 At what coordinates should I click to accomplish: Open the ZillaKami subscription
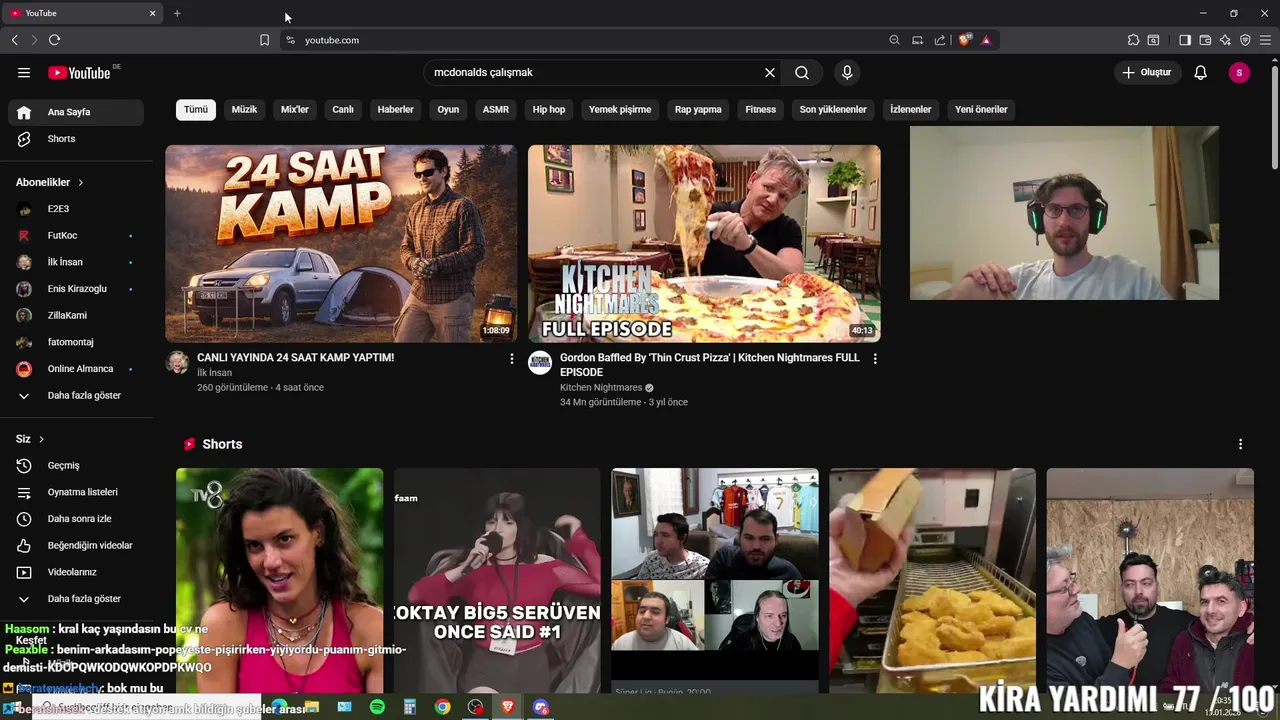[x=76, y=315]
